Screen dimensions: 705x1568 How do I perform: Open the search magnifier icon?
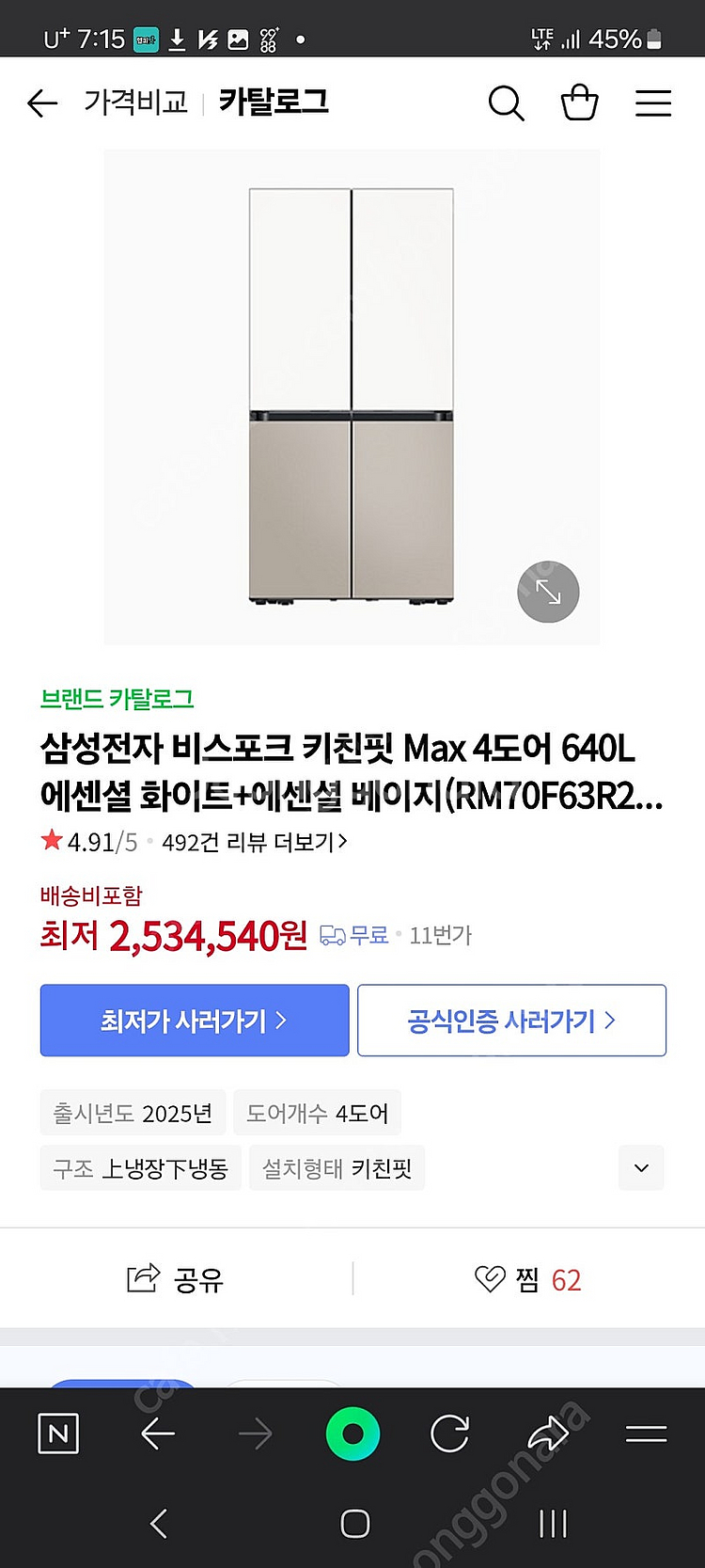click(506, 103)
